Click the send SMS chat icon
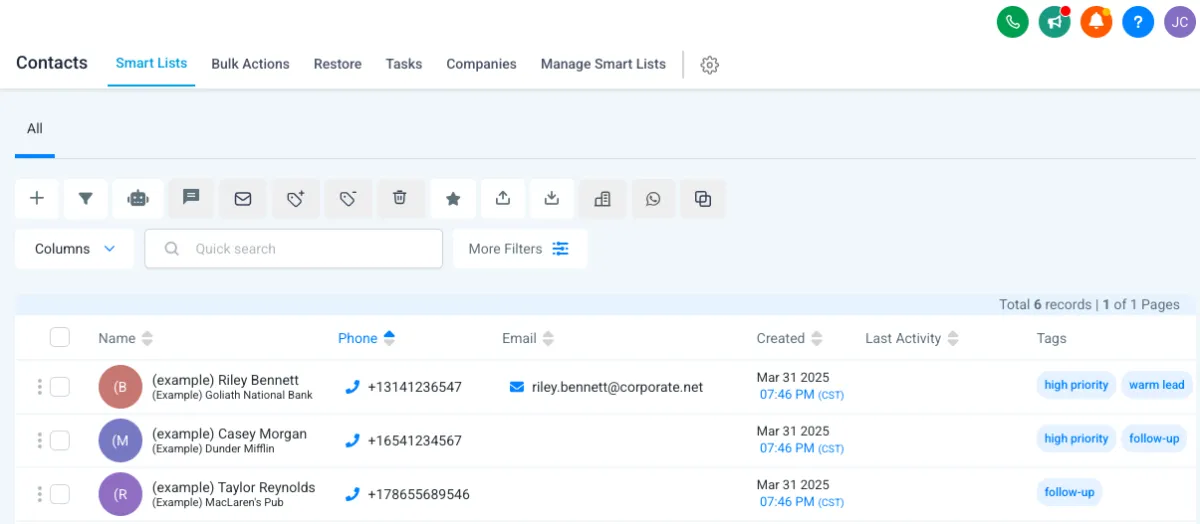Viewport: 1200px width, 524px height. click(x=191, y=198)
